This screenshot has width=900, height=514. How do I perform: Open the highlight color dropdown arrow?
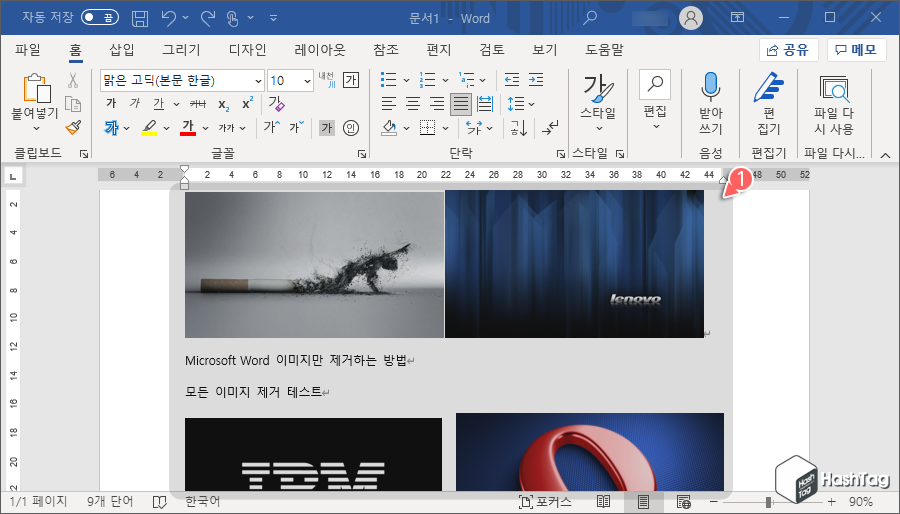pos(166,128)
